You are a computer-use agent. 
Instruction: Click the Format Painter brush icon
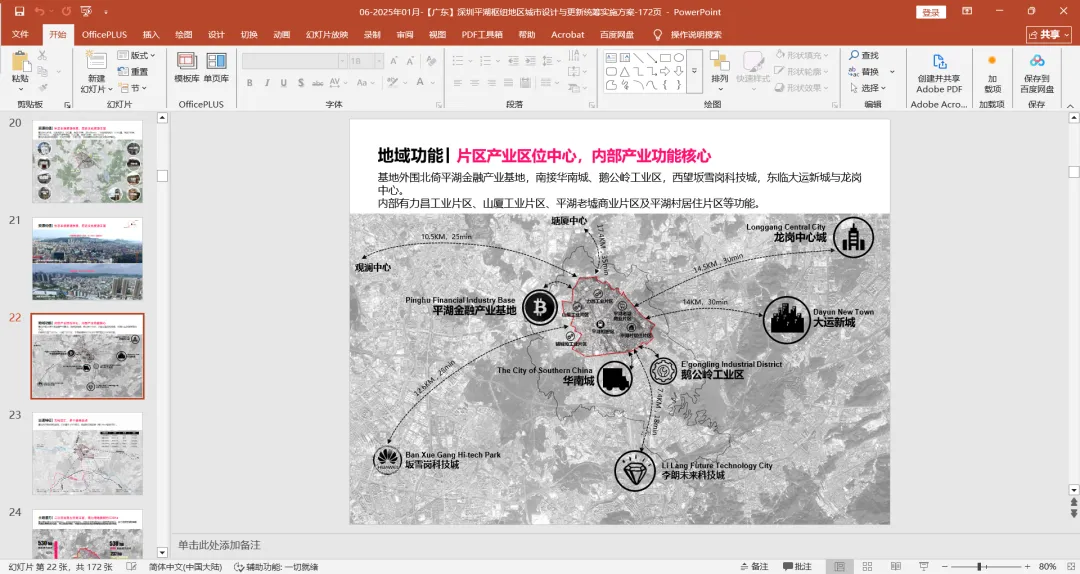42,88
